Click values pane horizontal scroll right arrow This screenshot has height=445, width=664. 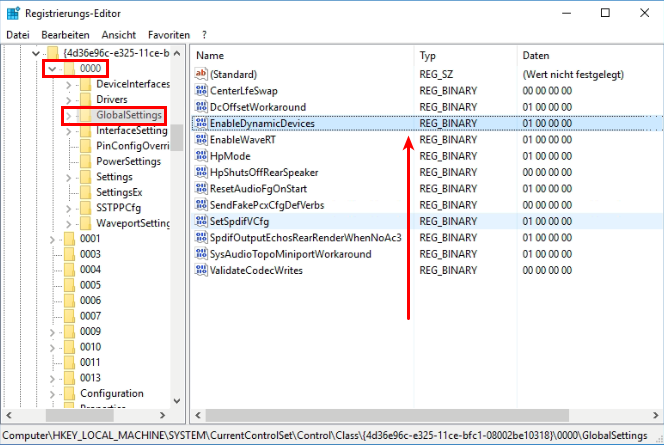click(x=656, y=415)
